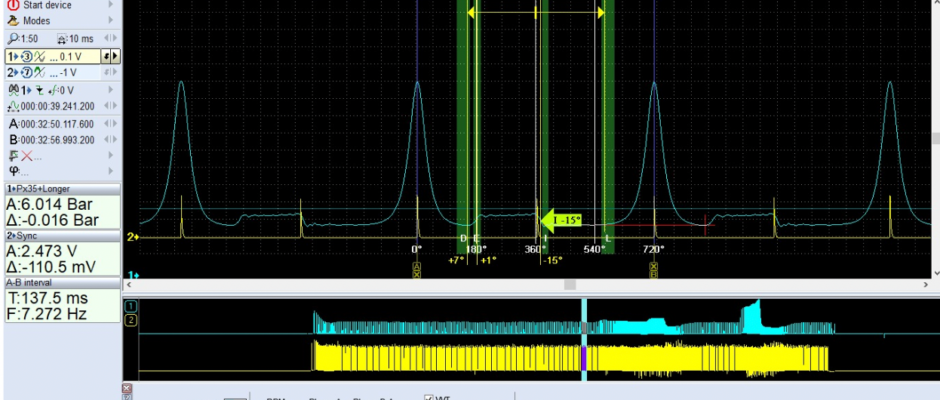The image size is (940, 400).
Task: Click cursor A time value 000:32:50.117.600
Action: (58, 123)
